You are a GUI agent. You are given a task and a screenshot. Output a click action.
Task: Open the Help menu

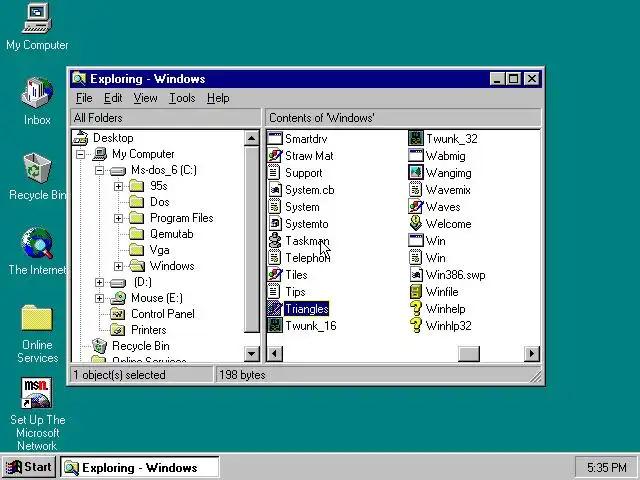coord(218,98)
